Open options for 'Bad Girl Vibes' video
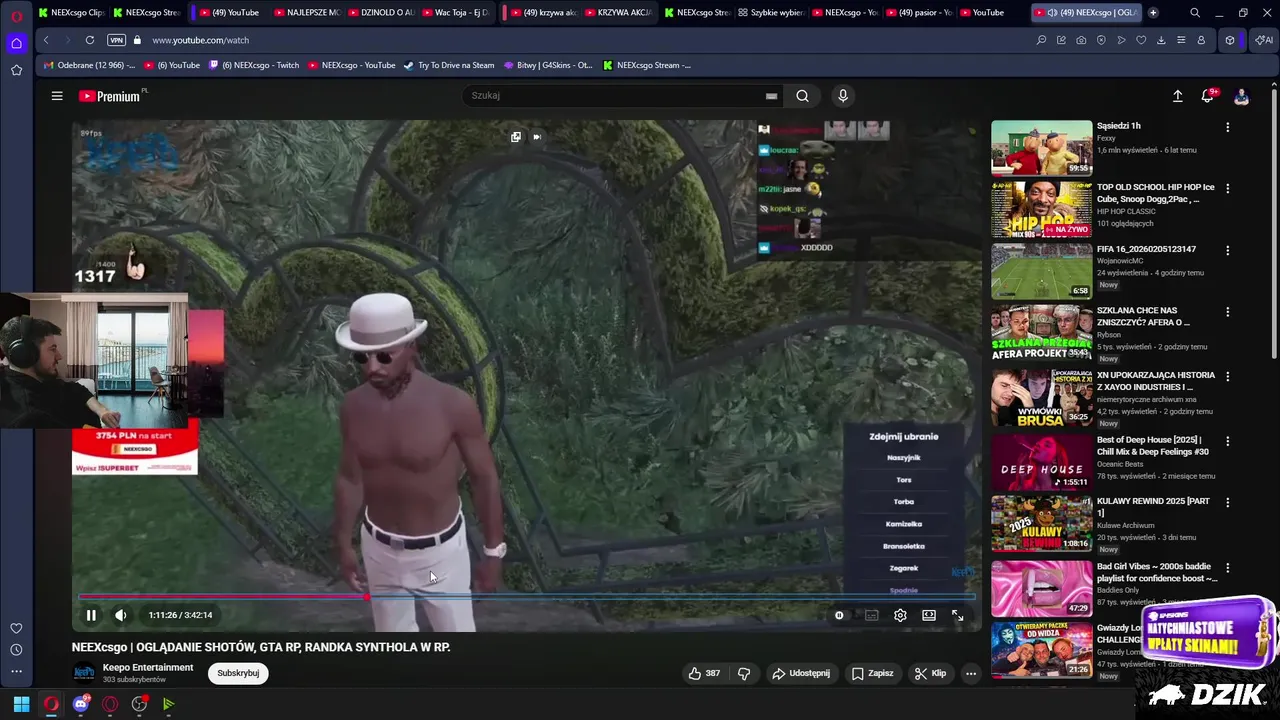The height and width of the screenshot is (720, 1280). point(1227,567)
